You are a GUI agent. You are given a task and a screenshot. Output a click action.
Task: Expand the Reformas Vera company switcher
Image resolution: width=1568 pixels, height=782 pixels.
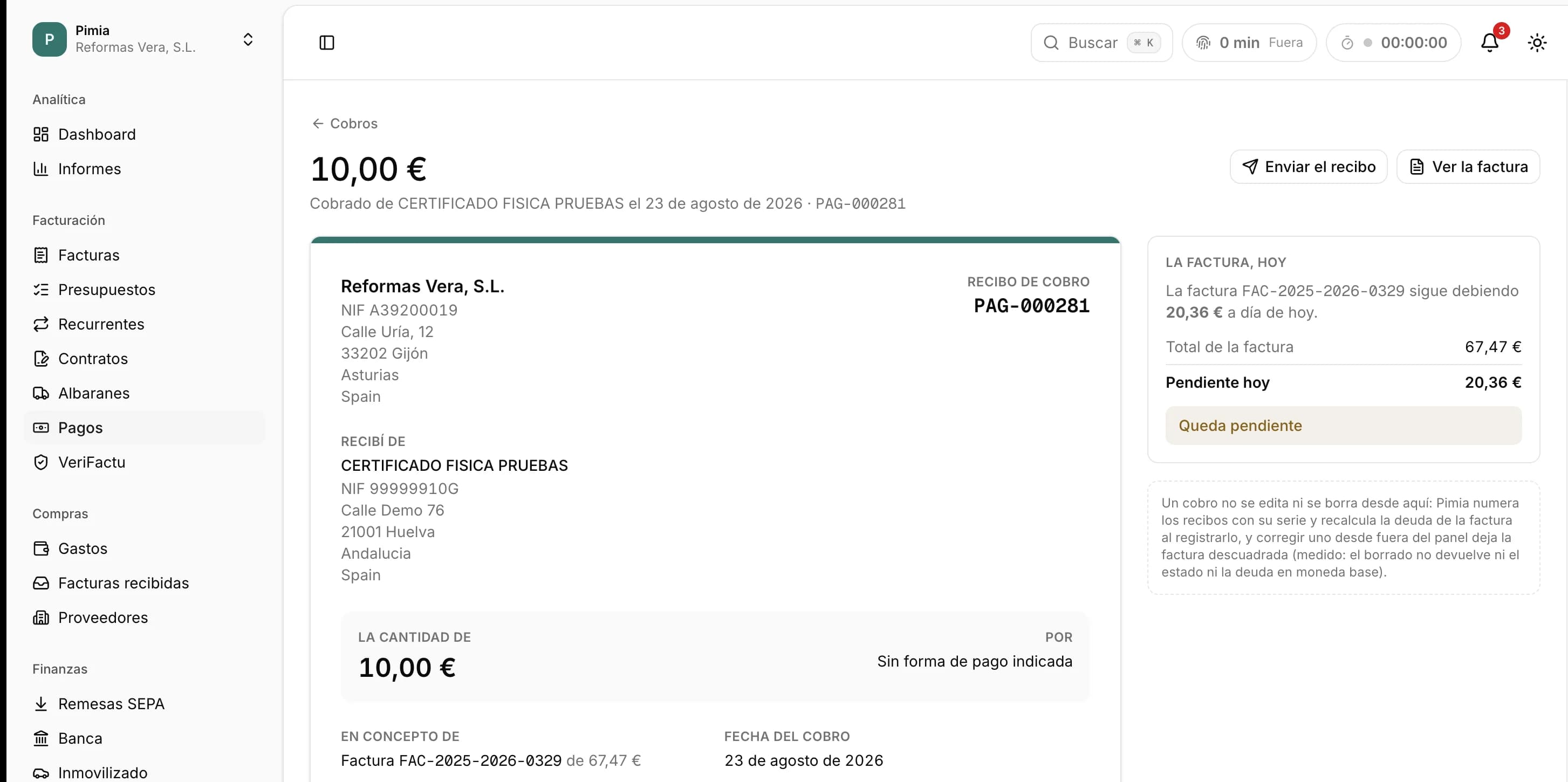click(x=248, y=39)
